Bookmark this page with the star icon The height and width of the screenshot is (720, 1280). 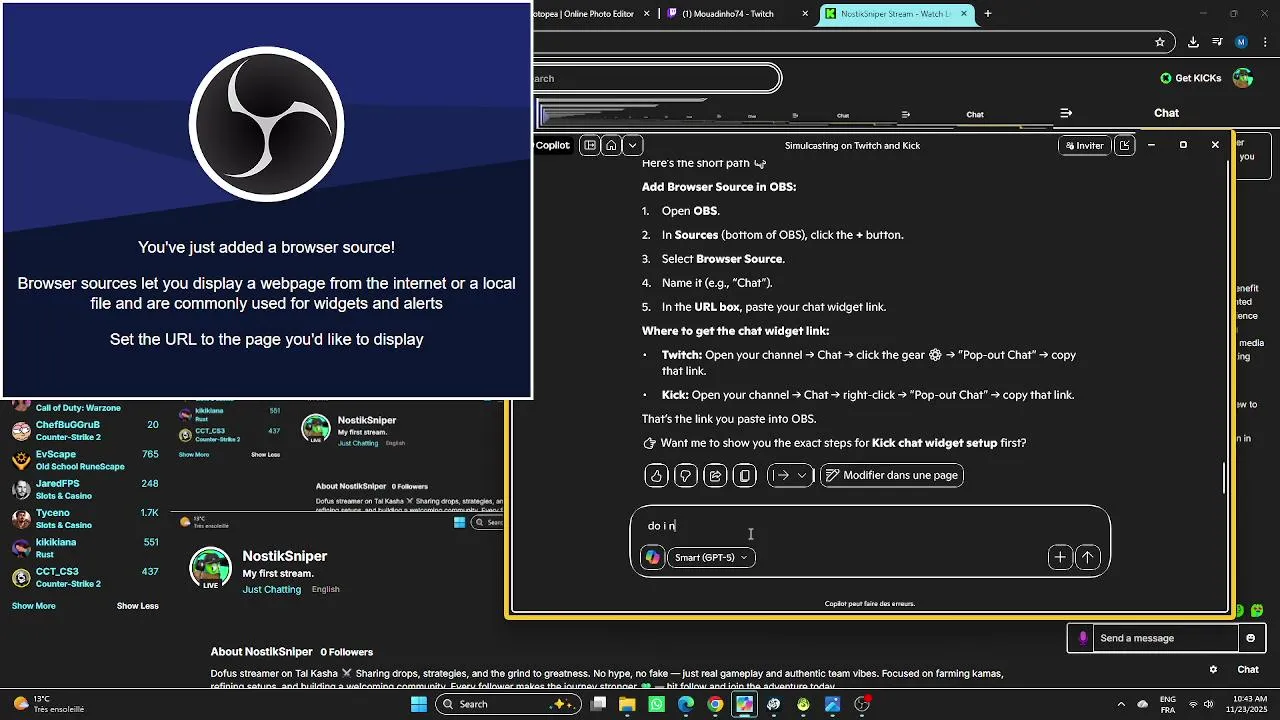click(1160, 42)
